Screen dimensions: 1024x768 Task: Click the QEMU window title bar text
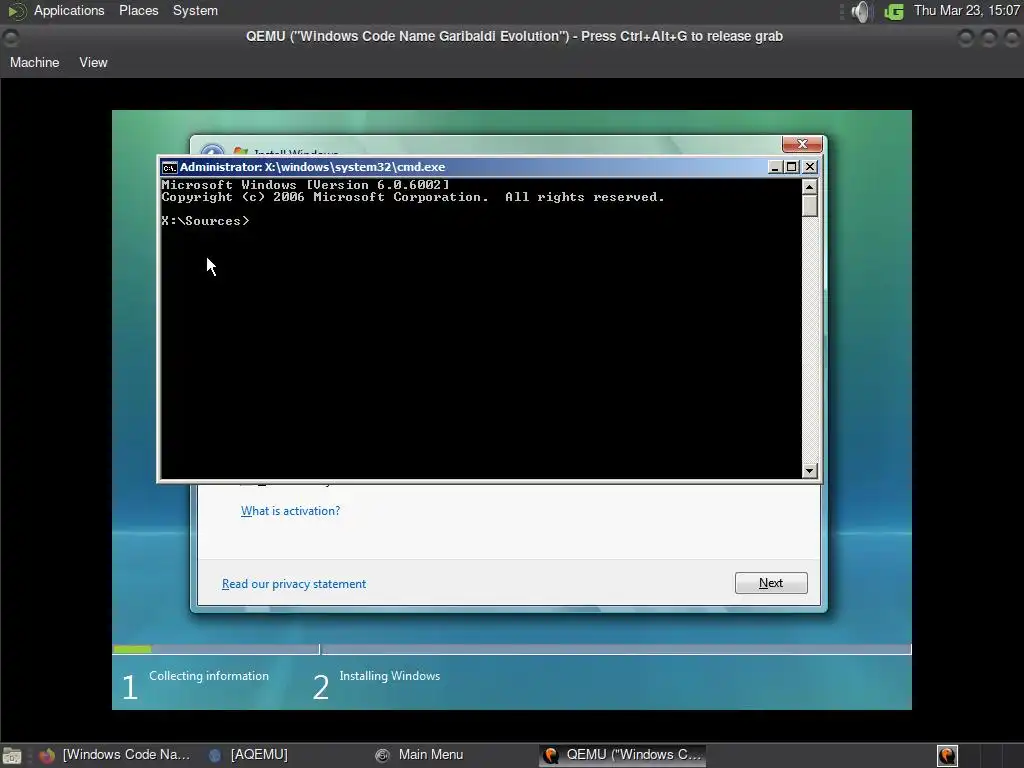coord(515,37)
